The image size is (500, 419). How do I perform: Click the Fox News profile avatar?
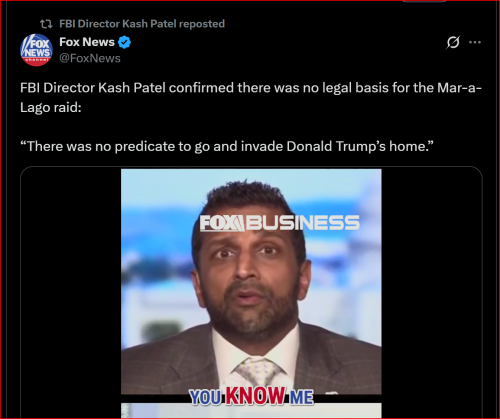tap(36, 50)
